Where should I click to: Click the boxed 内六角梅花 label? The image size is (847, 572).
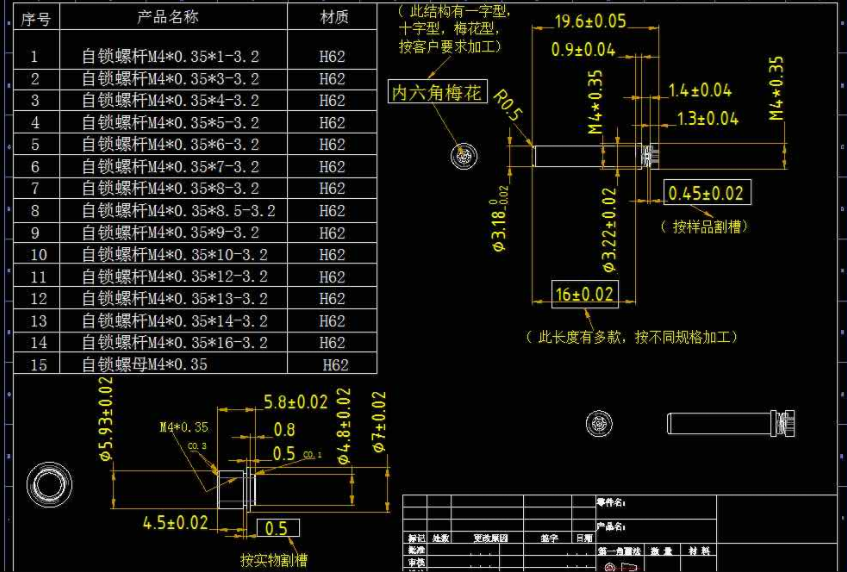pyautogui.click(x=437, y=93)
